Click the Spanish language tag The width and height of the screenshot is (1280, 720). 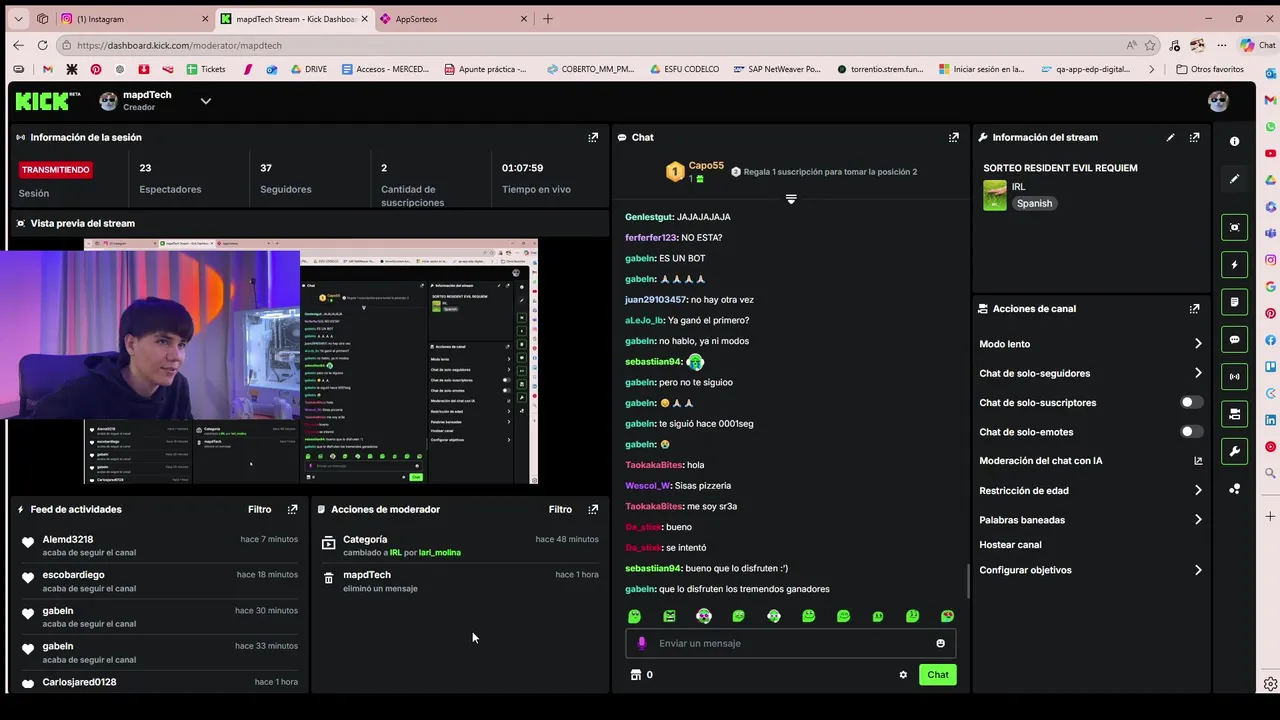[x=1034, y=203]
